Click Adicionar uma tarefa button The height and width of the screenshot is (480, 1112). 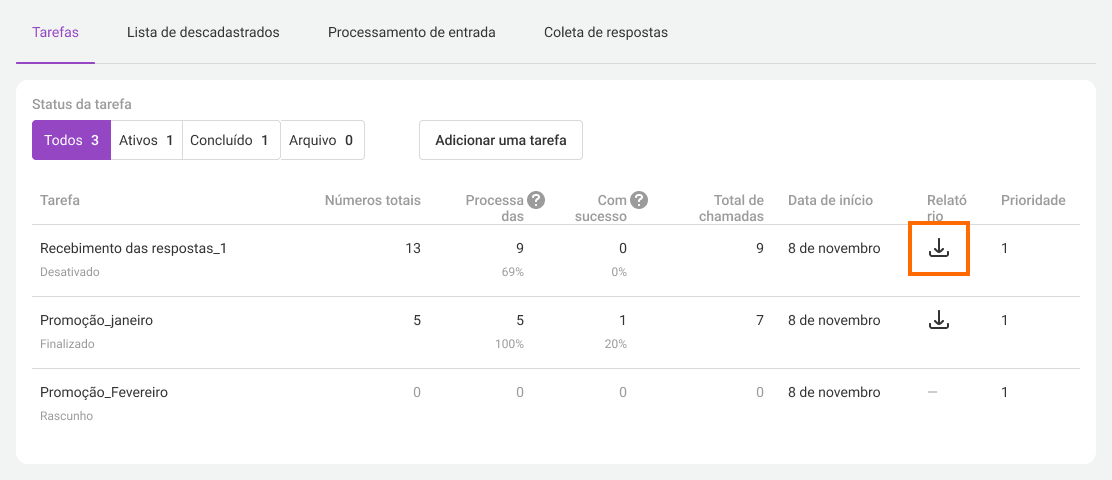(501, 140)
